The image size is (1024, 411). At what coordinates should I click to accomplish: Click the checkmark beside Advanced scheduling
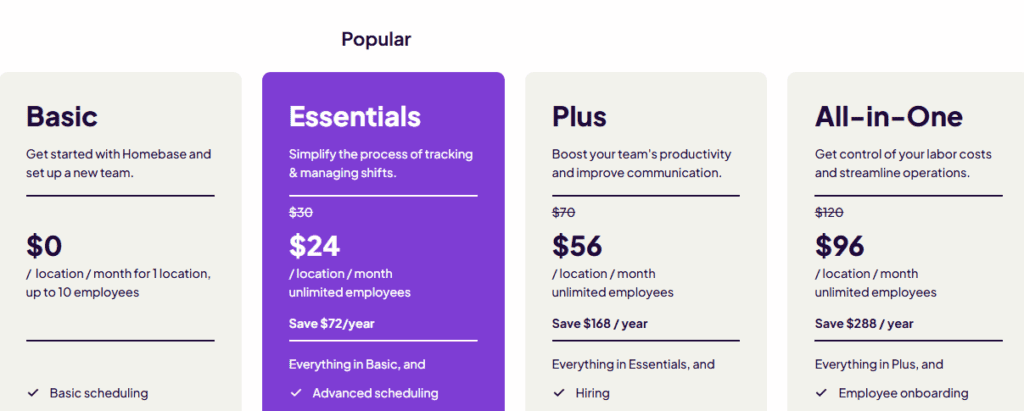click(x=296, y=393)
